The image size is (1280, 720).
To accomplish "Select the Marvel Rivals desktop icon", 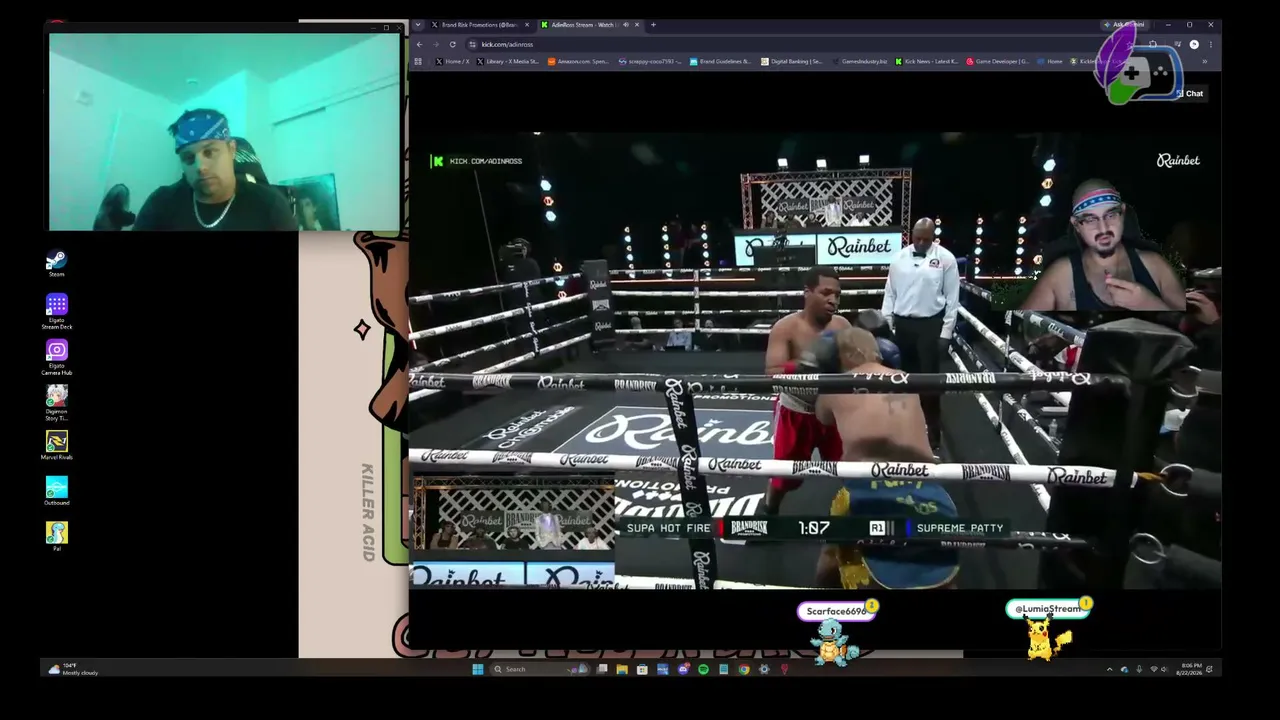I will click(56, 446).
